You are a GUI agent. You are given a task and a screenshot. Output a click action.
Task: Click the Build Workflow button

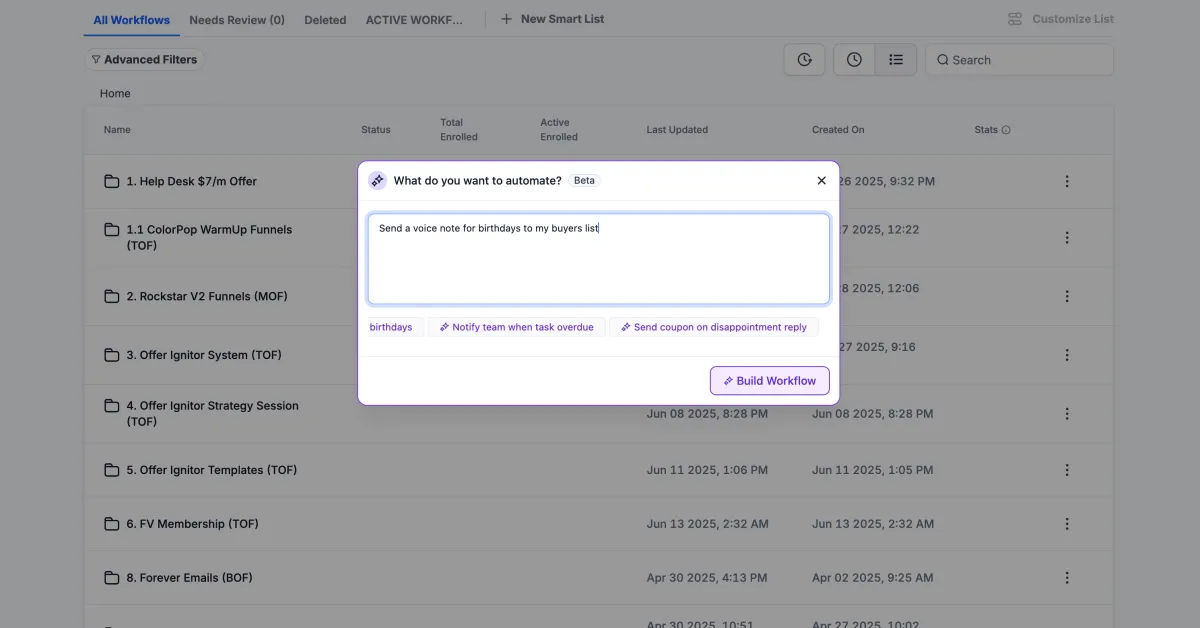(769, 381)
